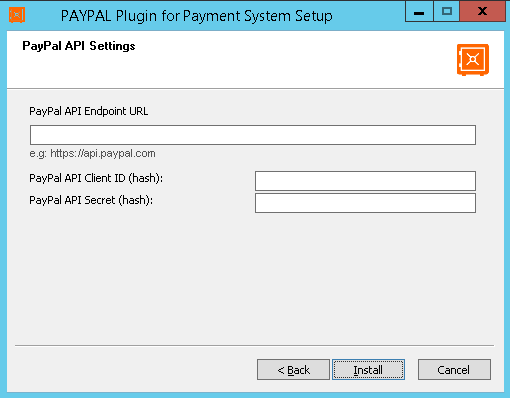The width and height of the screenshot is (510, 398).
Task: Click the PayPal API Endpoint URL label
Action: tap(89, 111)
